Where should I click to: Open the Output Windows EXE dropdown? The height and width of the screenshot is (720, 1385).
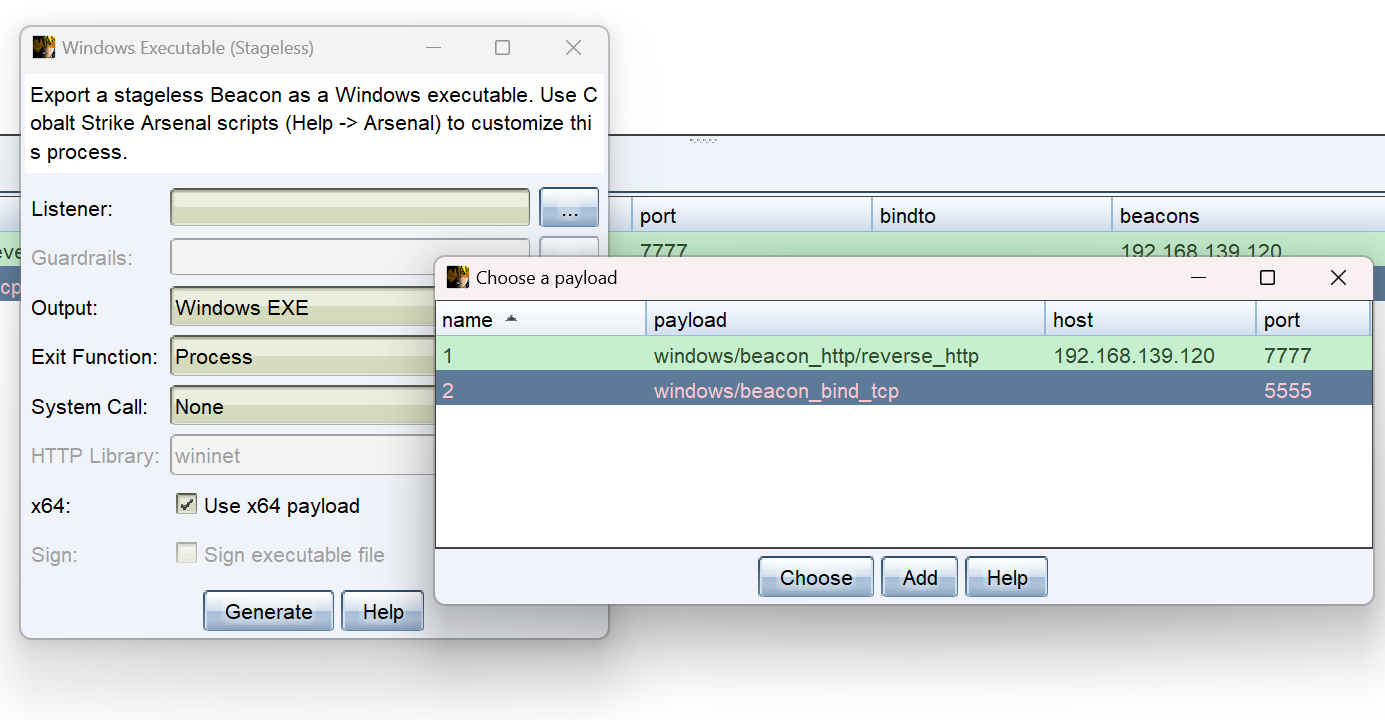coord(302,308)
